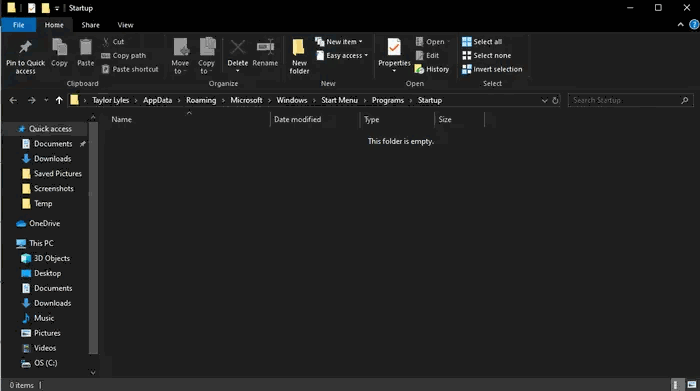Open Music in the sidebar
The height and width of the screenshot is (391, 700).
click(x=38, y=318)
